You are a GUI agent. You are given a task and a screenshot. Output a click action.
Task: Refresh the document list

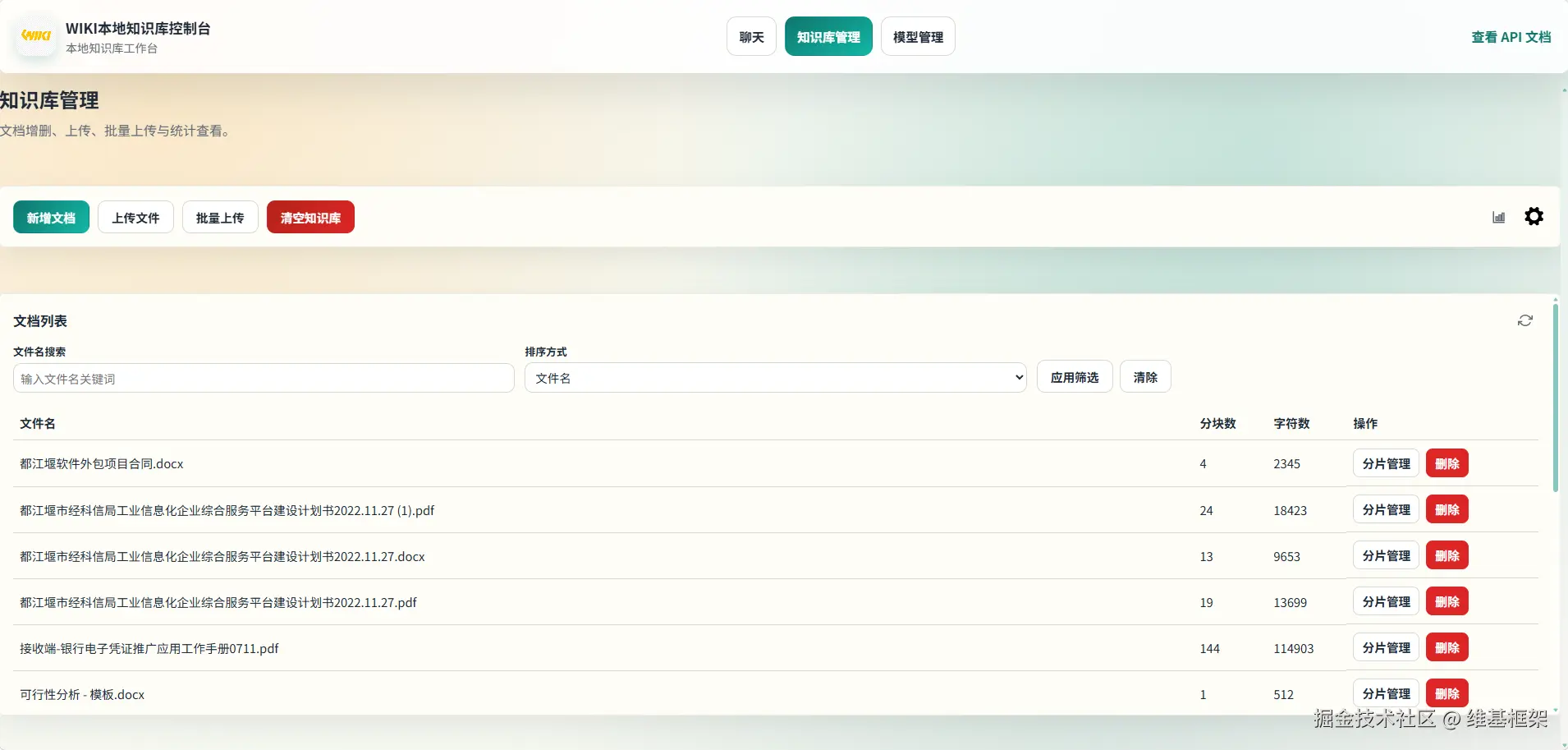click(x=1524, y=320)
